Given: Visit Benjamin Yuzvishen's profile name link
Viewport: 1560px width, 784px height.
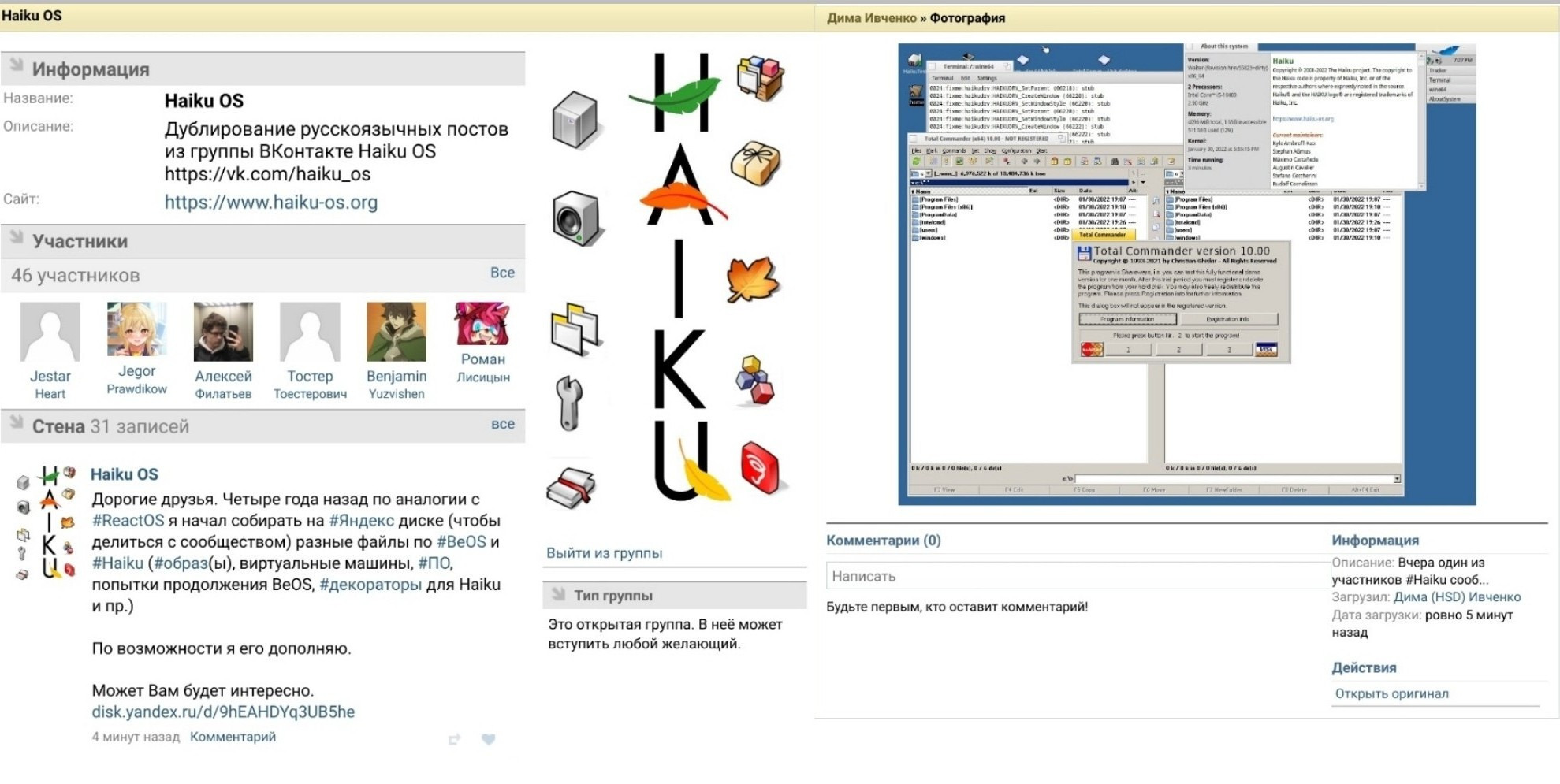Looking at the screenshot, I should pos(397,385).
